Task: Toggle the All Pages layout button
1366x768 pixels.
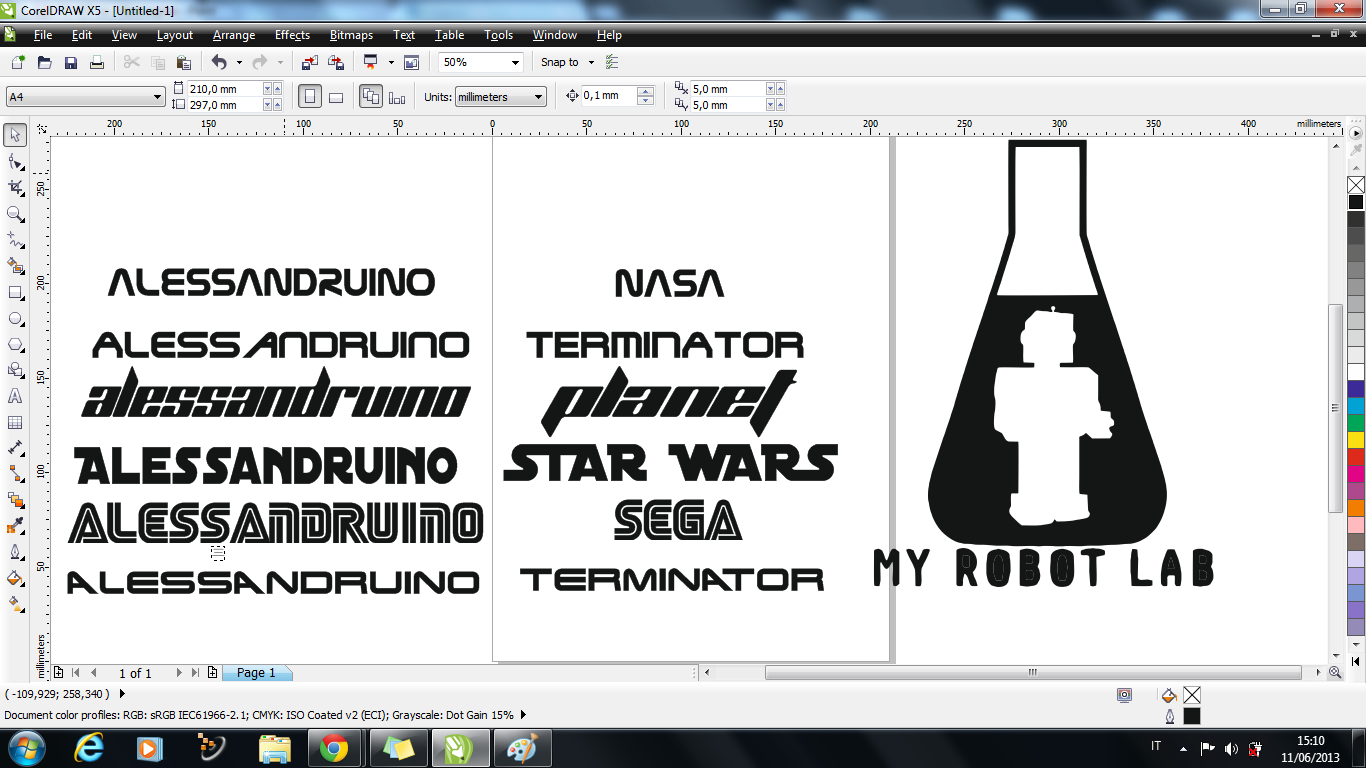Action: click(x=371, y=97)
